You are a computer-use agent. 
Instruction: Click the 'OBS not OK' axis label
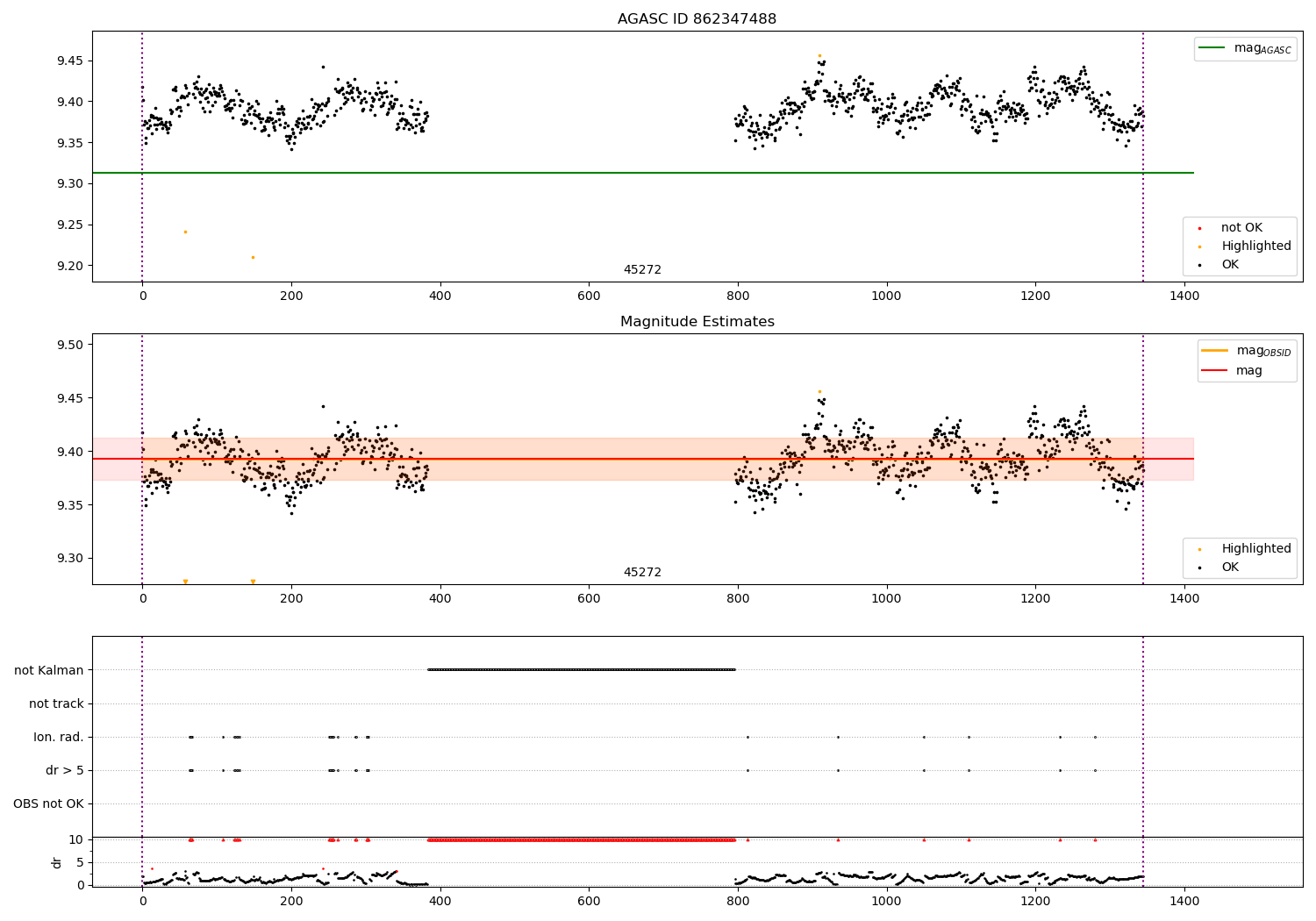click(49, 803)
